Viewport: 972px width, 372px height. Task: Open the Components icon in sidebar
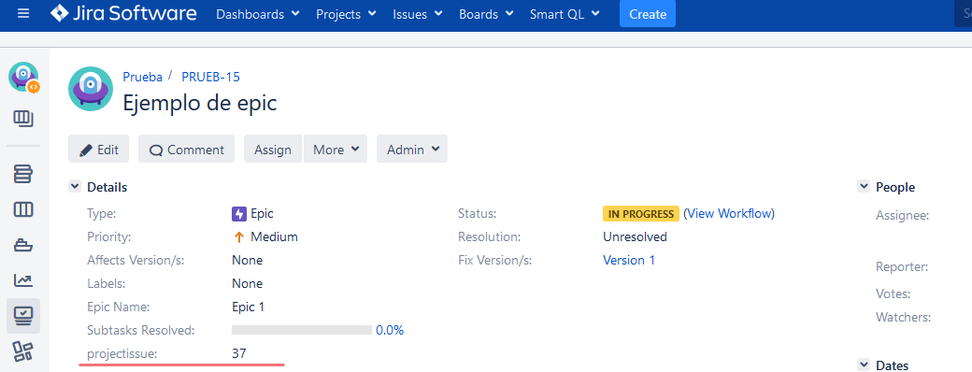(24, 352)
